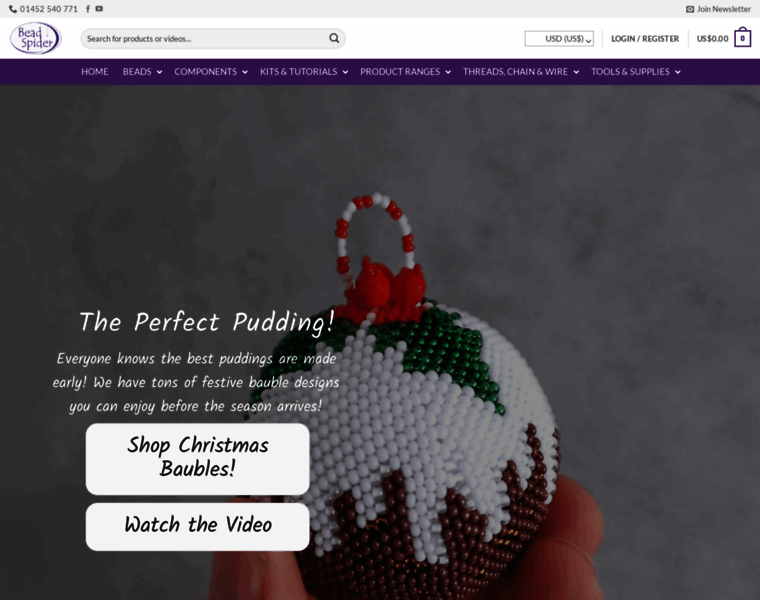This screenshot has width=760, height=600.
Task: Open the YouTube icon link
Action: (99, 9)
